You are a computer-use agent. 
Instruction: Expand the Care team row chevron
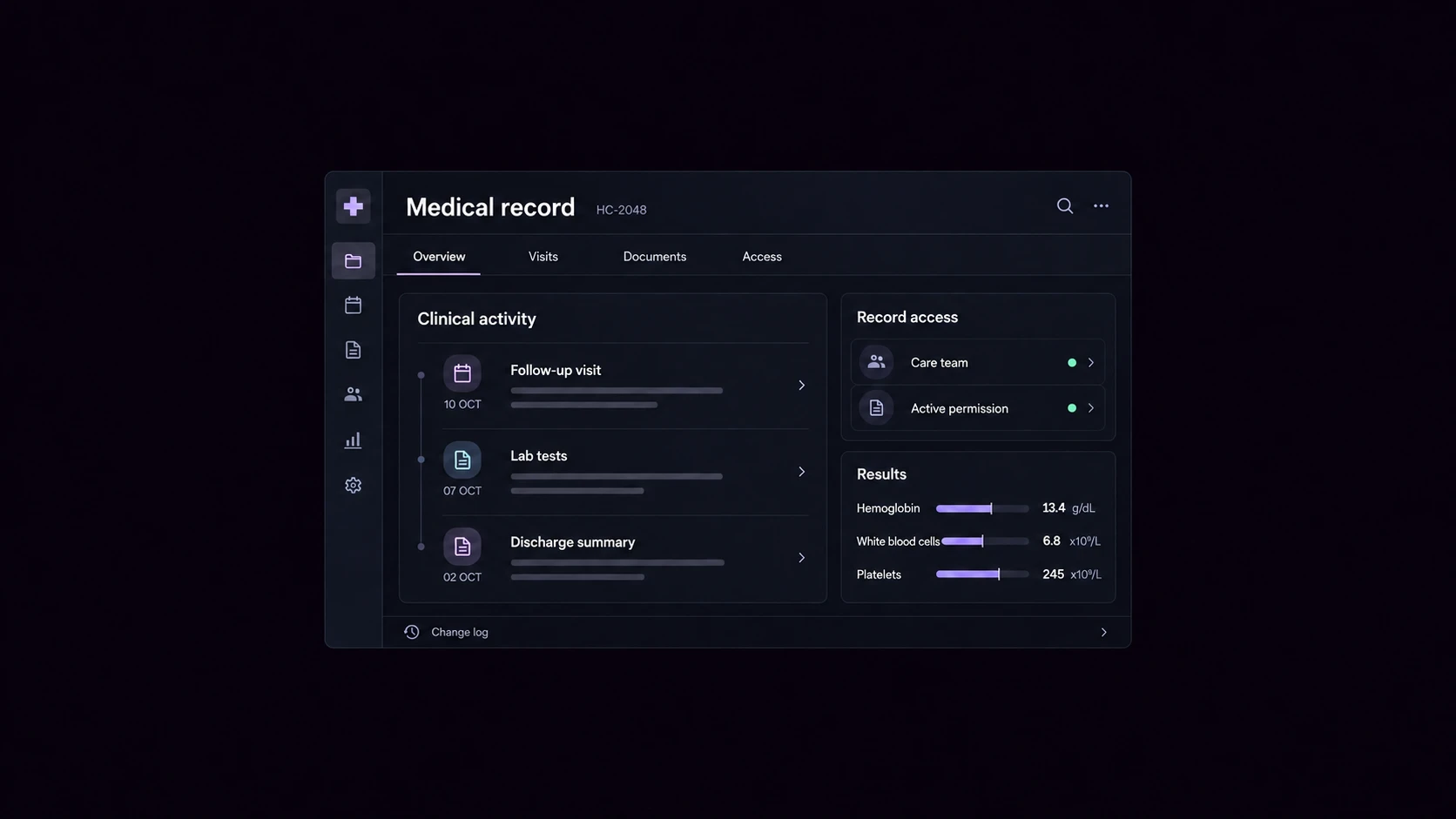(1091, 363)
